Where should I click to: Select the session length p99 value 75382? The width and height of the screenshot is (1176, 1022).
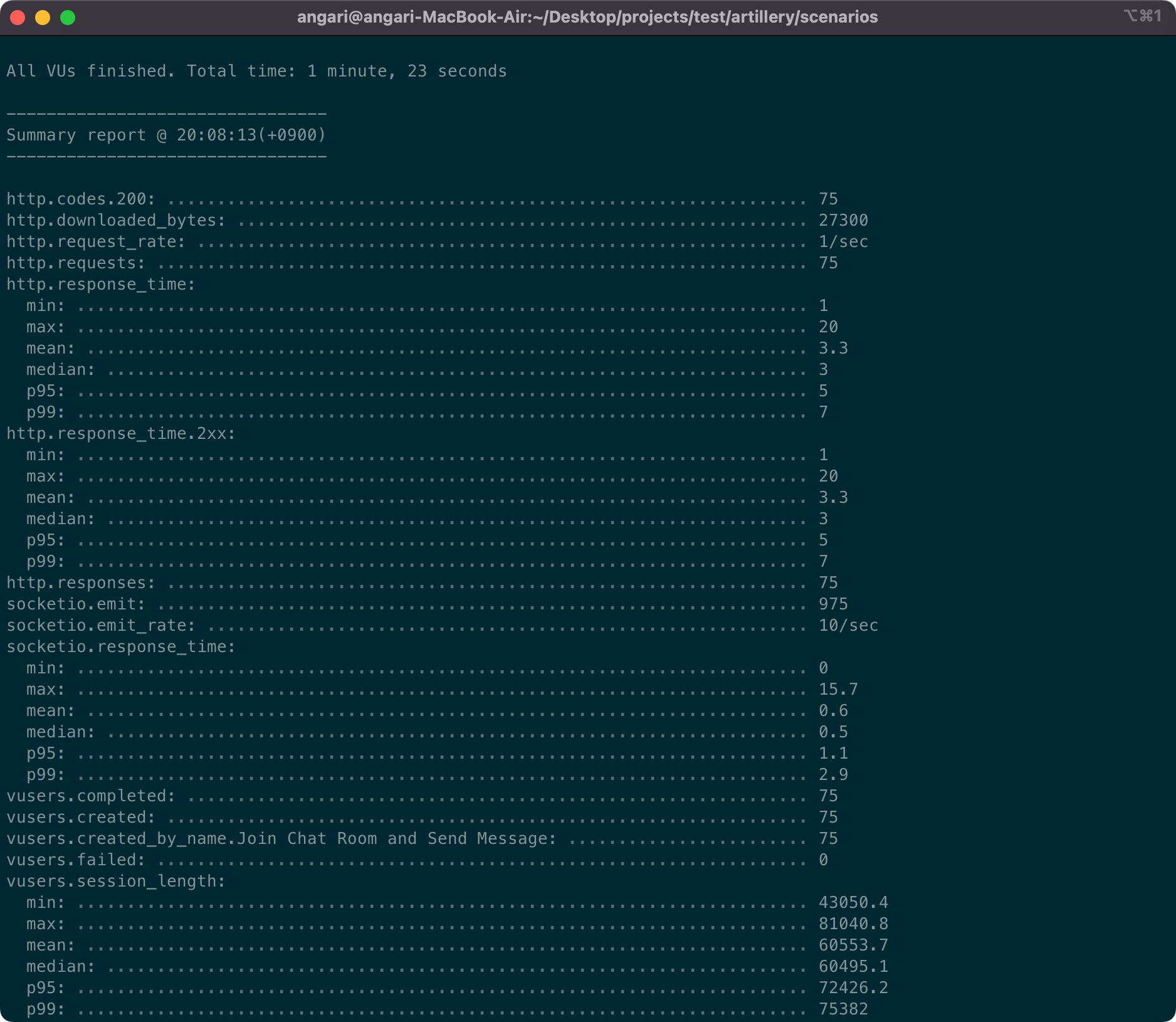tap(844, 1009)
